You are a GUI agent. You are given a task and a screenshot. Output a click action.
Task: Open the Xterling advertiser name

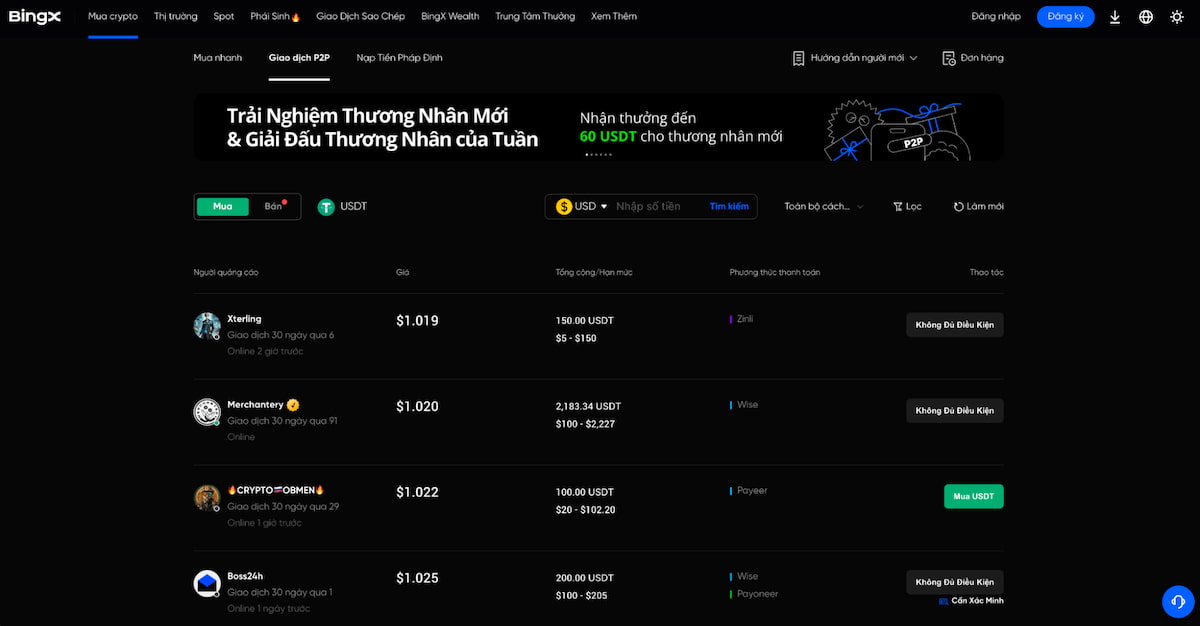244,319
